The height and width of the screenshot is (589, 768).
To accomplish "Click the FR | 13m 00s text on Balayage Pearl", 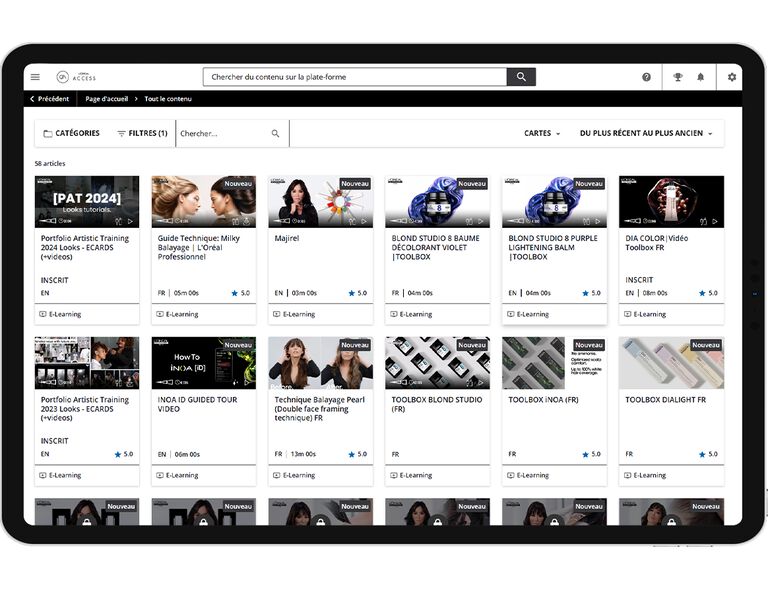I will pos(295,454).
